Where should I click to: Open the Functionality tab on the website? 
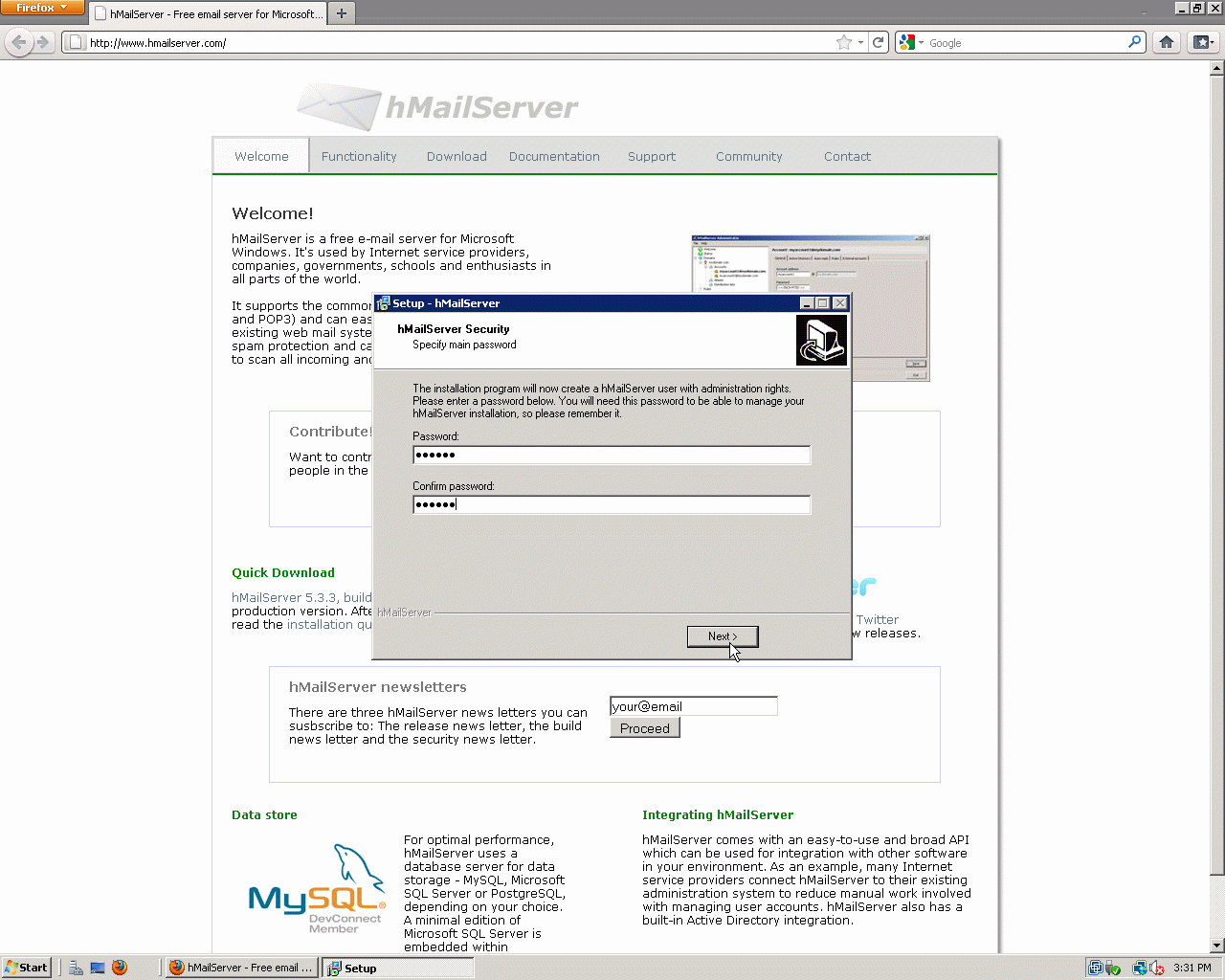pyautogui.click(x=359, y=156)
